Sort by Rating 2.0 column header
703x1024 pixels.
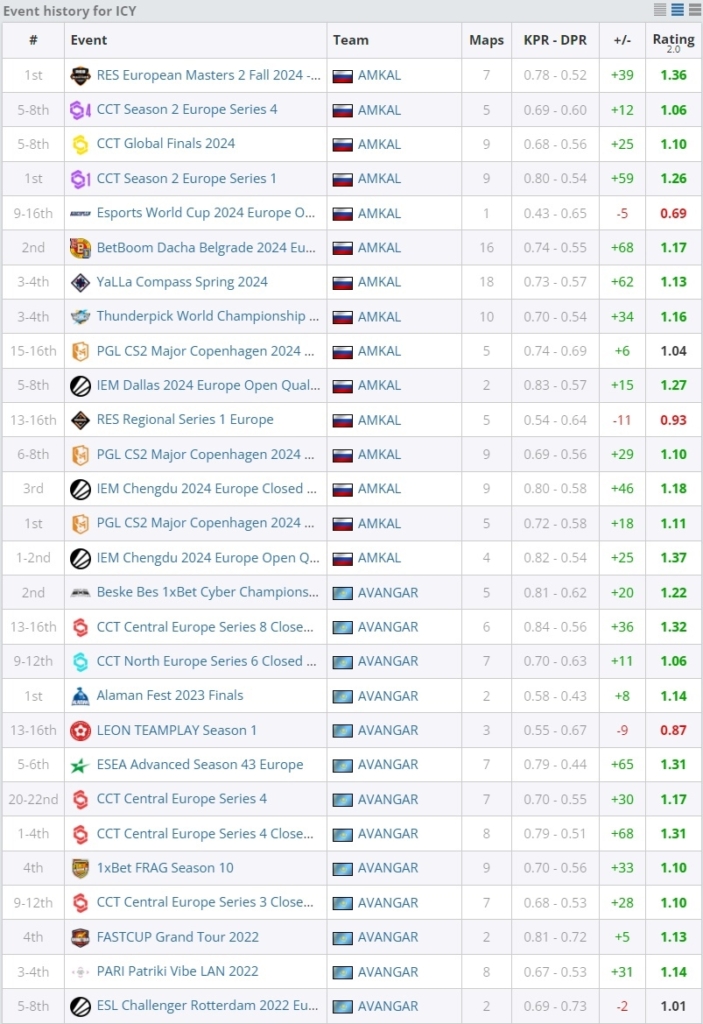coord(673,42)
